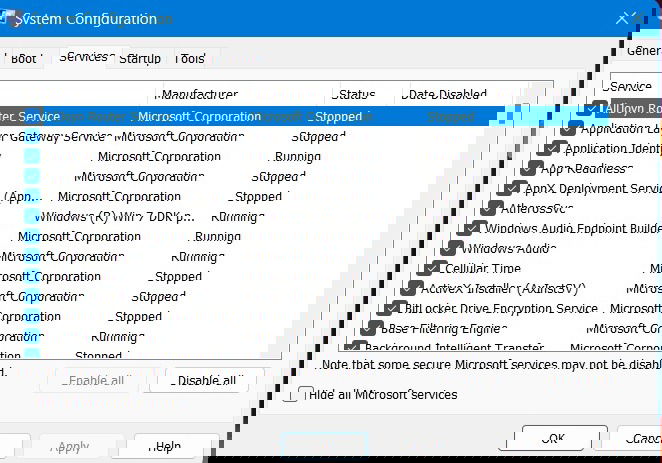The image size is (662, 463).
Task: Select the App Readiness service name
Action: [x=587, y=169]
